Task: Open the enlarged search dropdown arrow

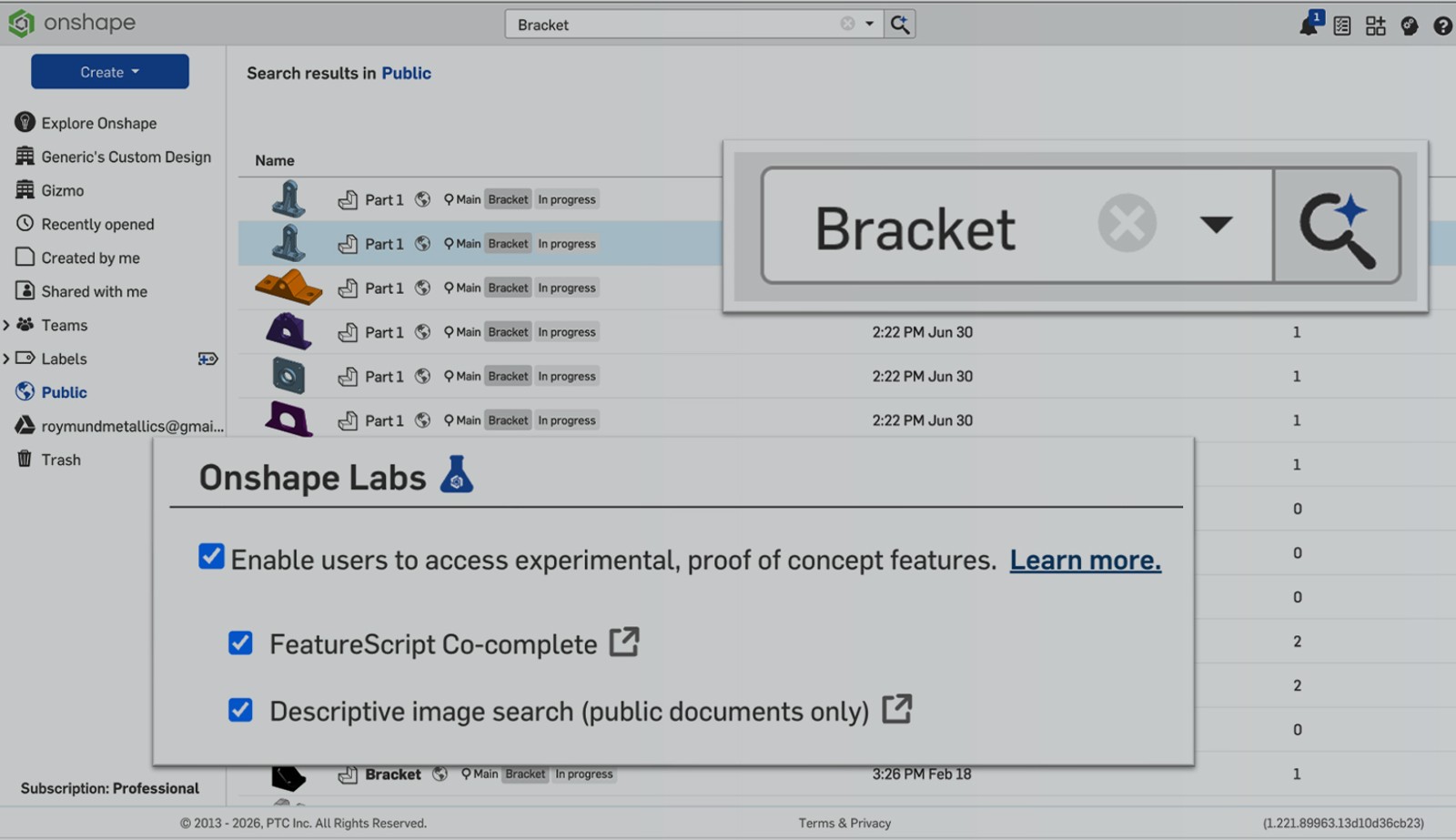Action: click(x=1216, y=224)
